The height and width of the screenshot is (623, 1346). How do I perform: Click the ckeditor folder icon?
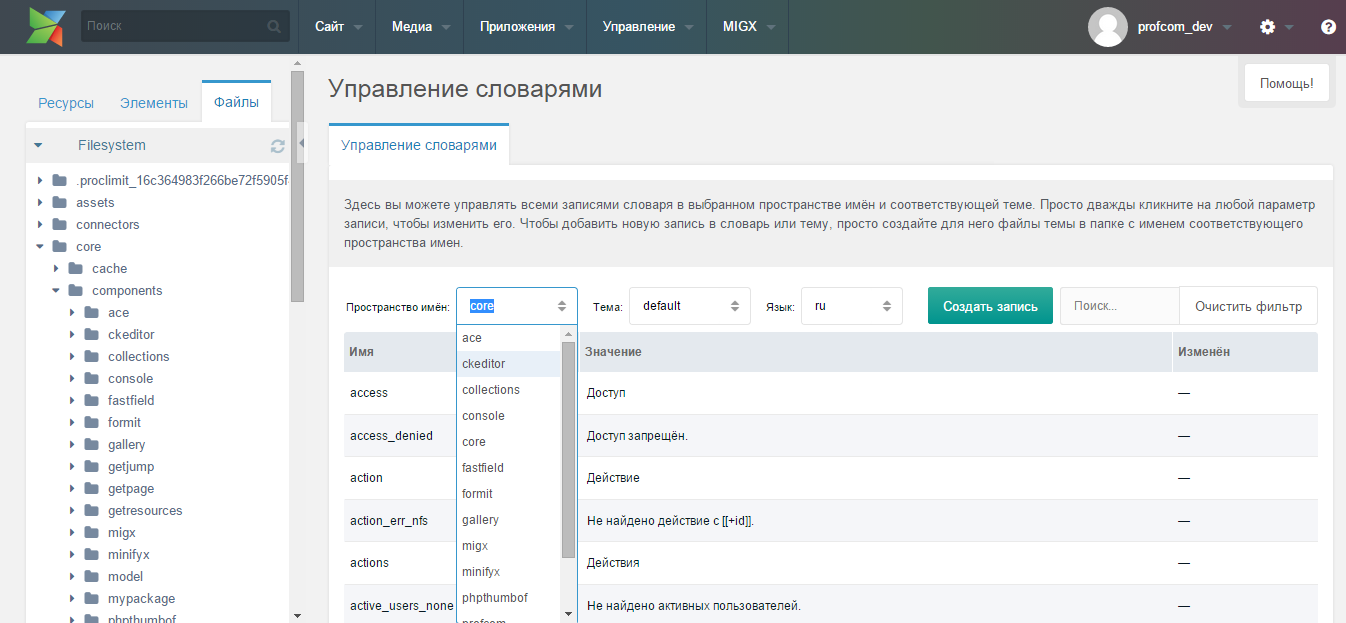click(89, 334)
